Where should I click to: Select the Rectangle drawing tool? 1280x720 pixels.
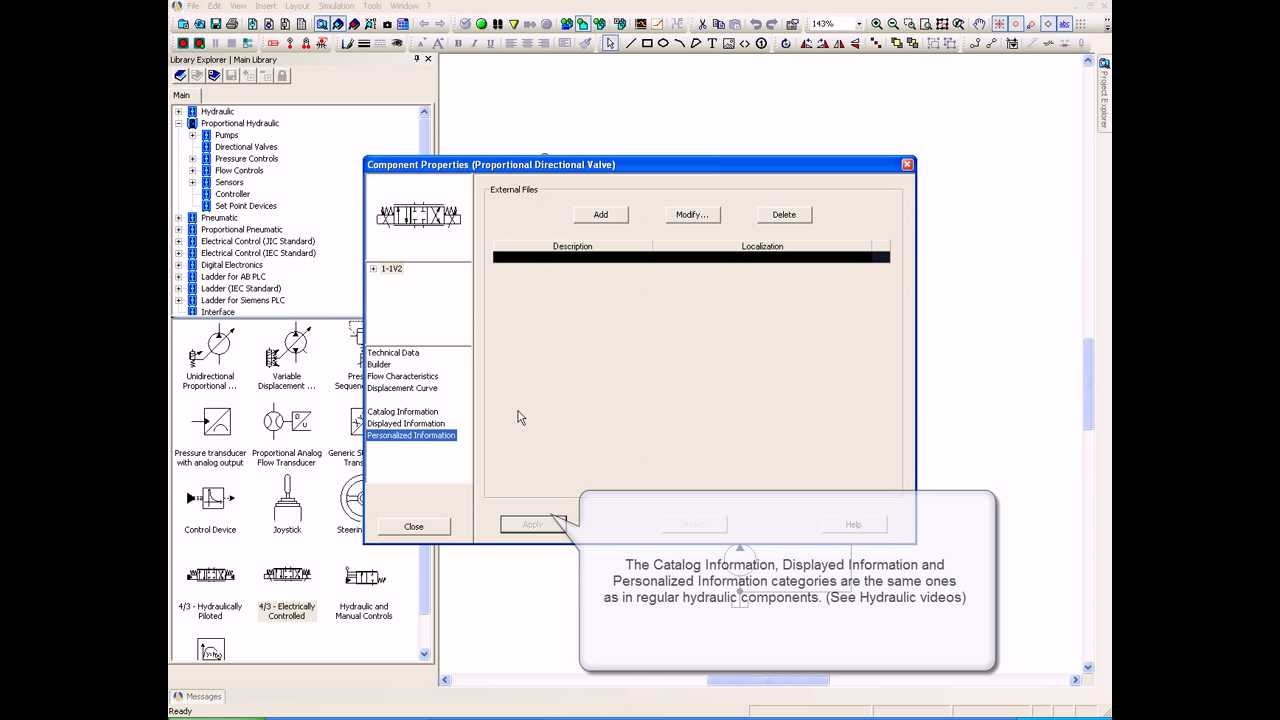click(647, 43)
